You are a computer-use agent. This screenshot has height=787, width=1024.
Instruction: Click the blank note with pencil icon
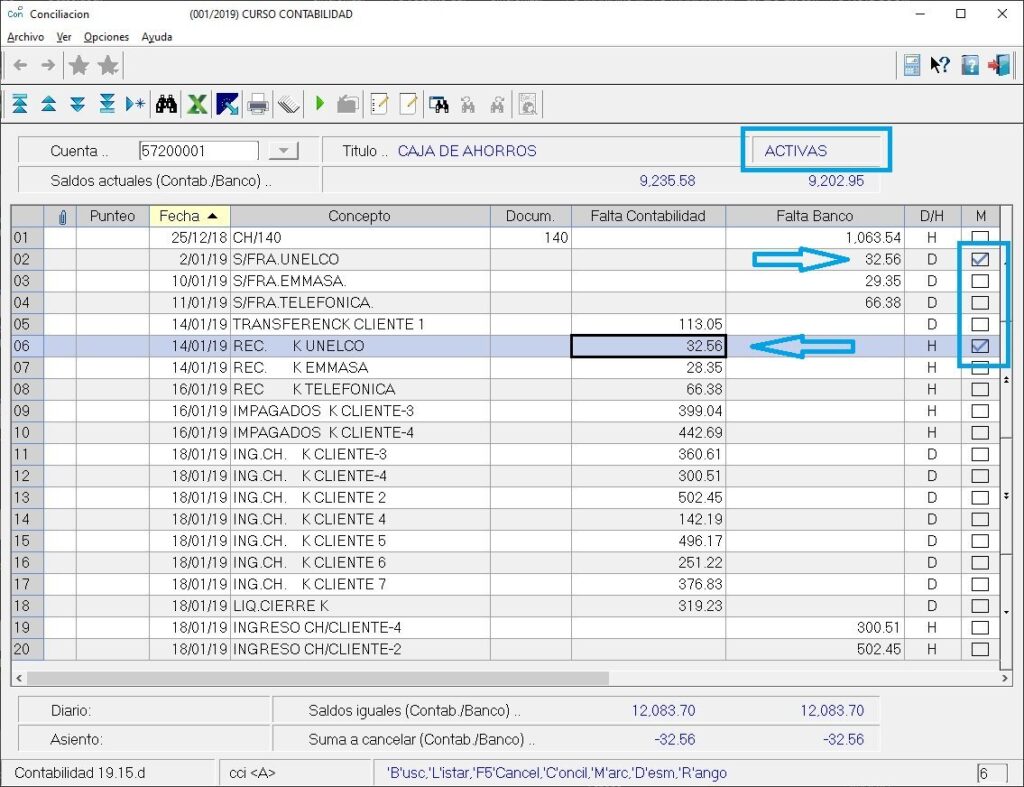408,104
